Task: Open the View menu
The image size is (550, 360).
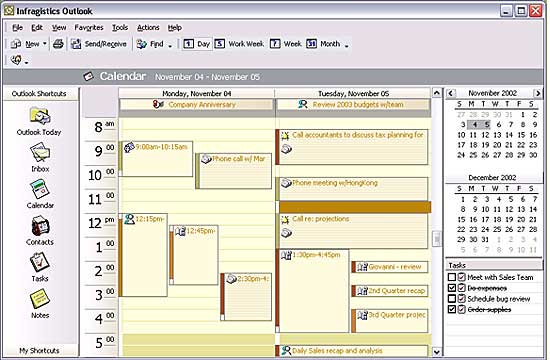Action: pyautogui.click(x=59, y=28)
